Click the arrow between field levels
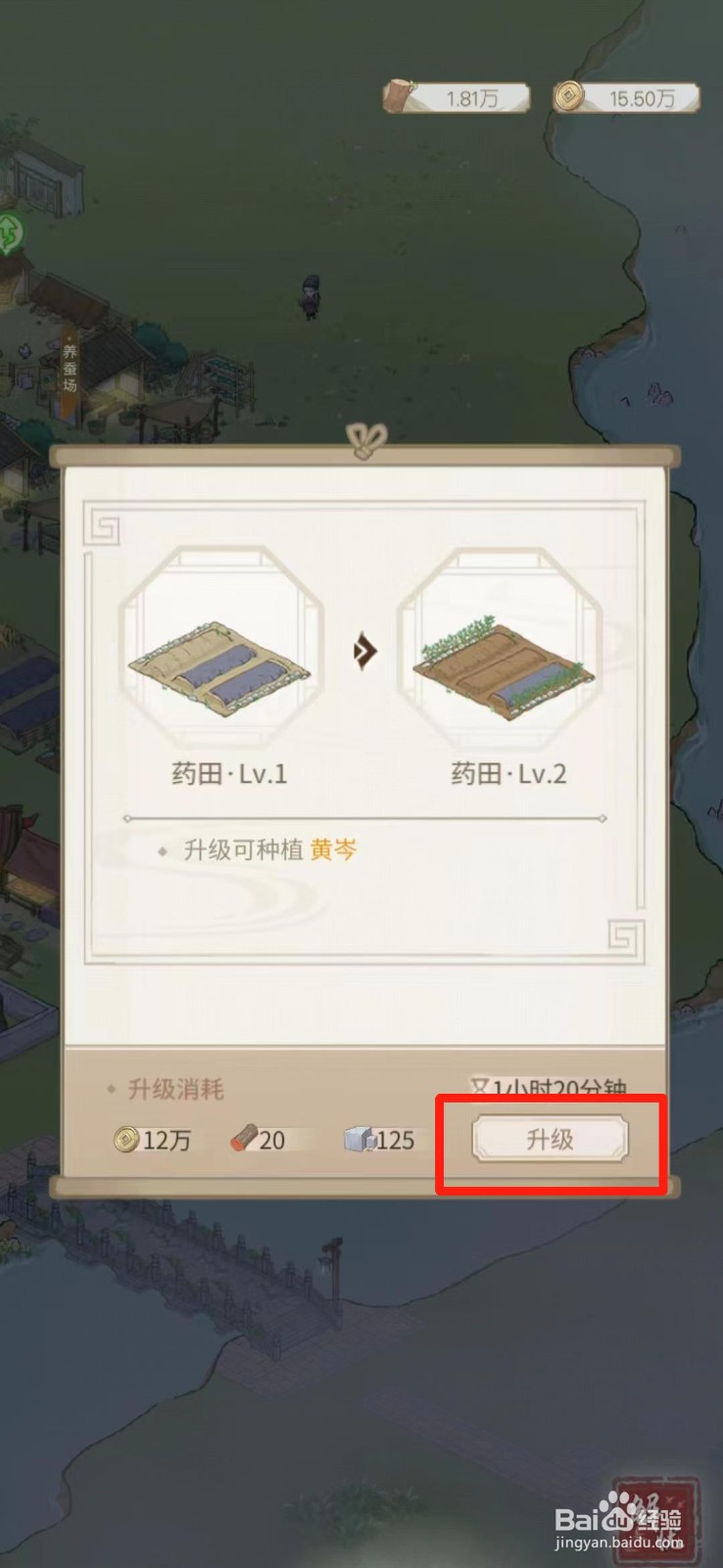Viewport: 723px width, 1568px height. pyautogui.click(x=364, y=651)
